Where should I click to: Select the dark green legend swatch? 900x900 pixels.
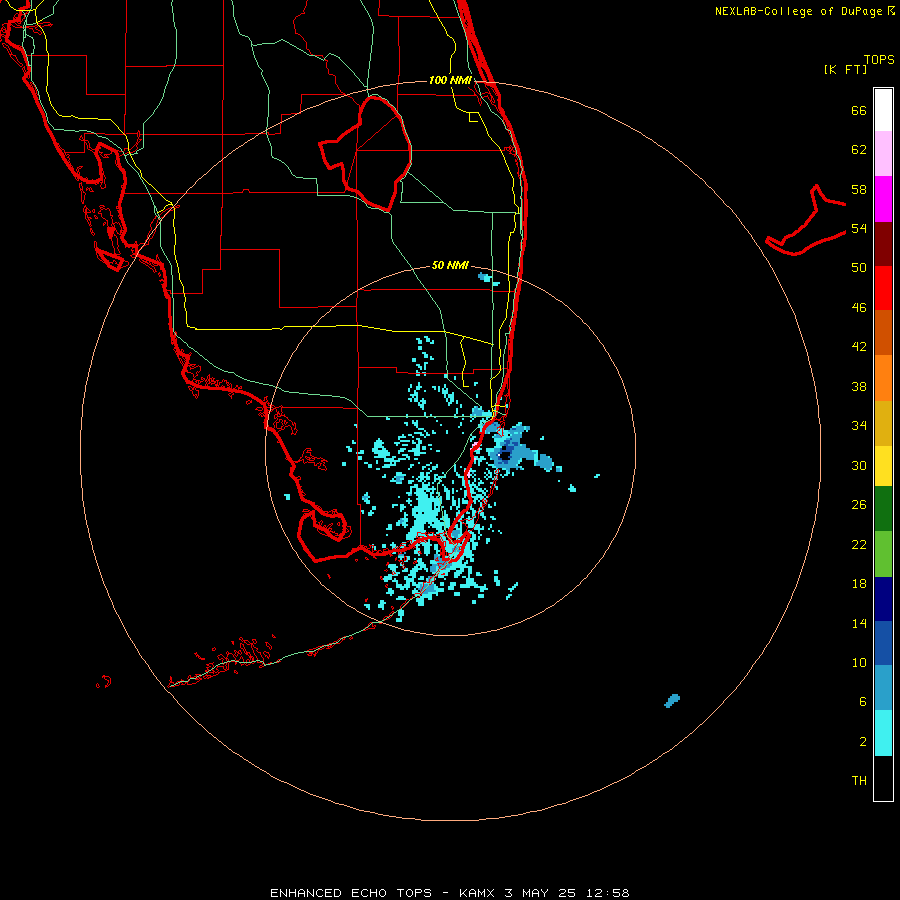[x=883, y=509]
